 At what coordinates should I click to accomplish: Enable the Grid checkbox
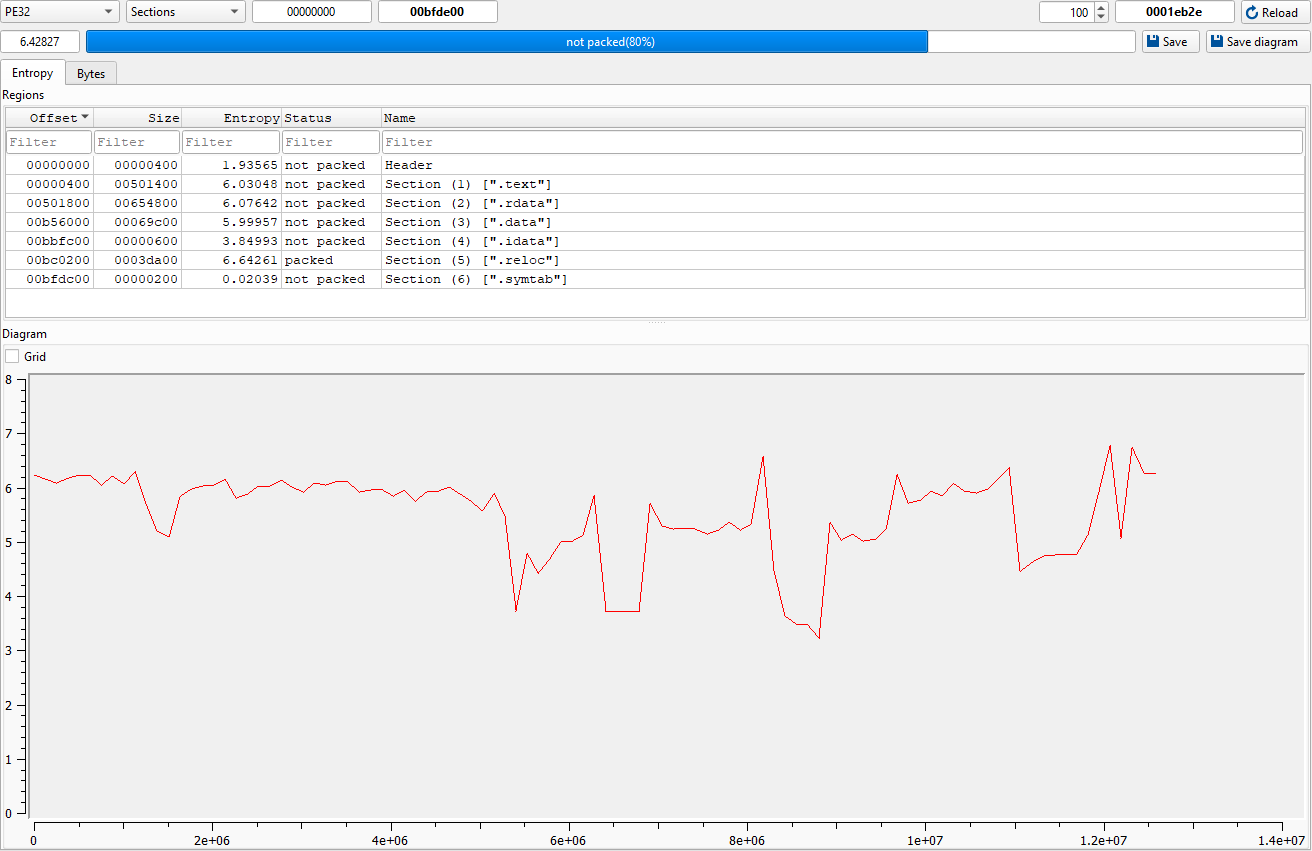[12, 356]
